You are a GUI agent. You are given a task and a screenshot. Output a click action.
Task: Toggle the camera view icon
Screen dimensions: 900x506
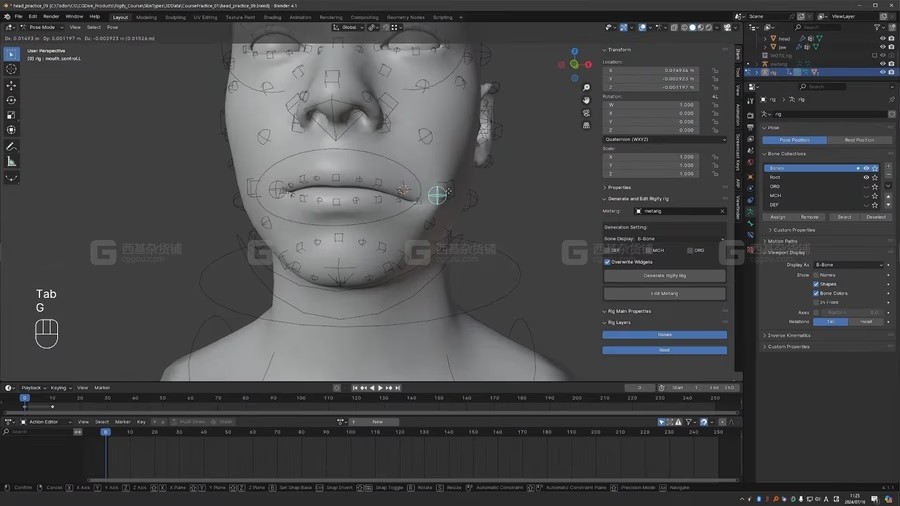pyautogui.click(x=586, y=112)
